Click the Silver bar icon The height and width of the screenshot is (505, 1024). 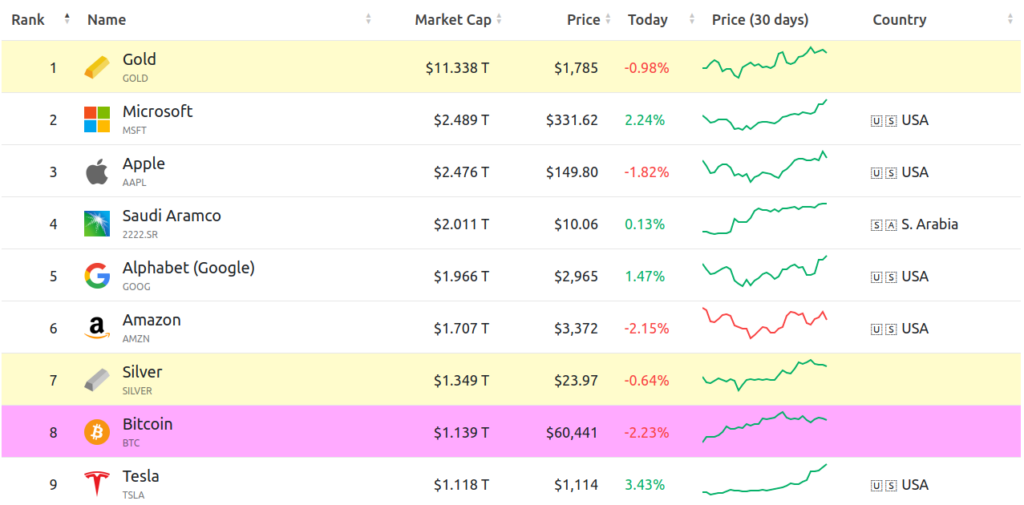[97, 380]
